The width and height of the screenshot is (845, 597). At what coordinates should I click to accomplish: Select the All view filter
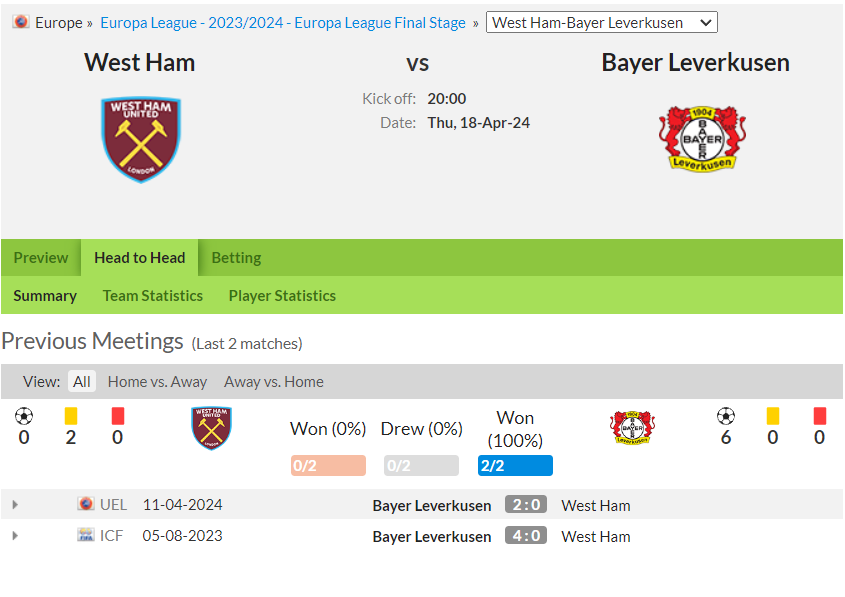(81, 381)
